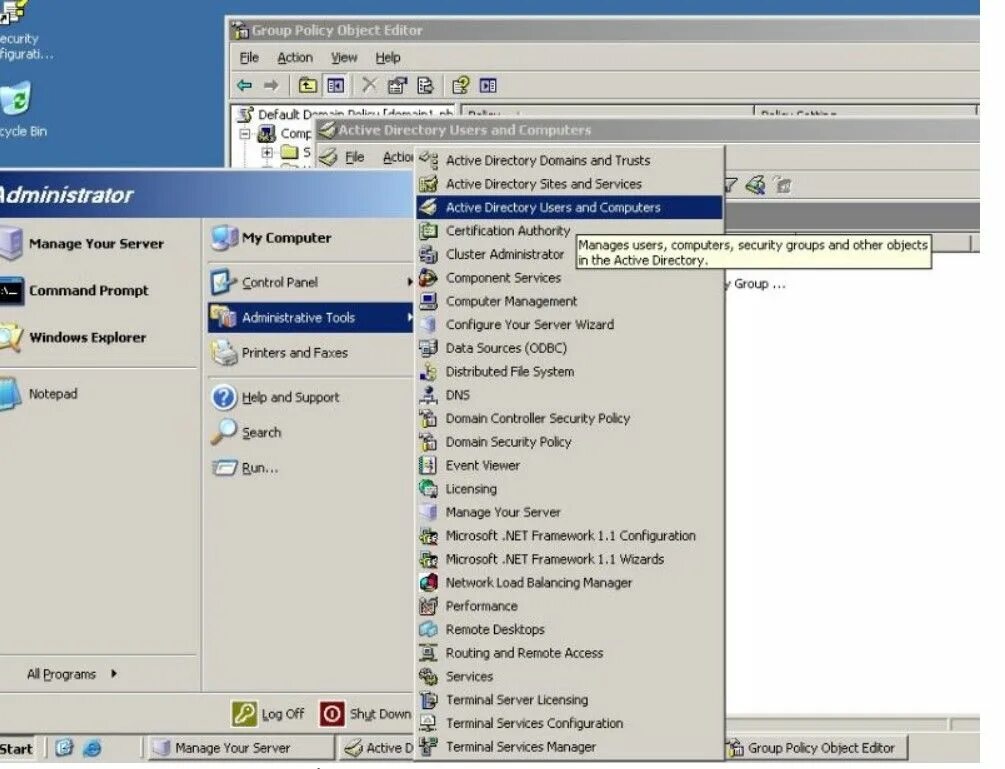Click Delete X icon in Group Policy toolbar
This screenshot has width=1005, height=769.
point(369,85)
